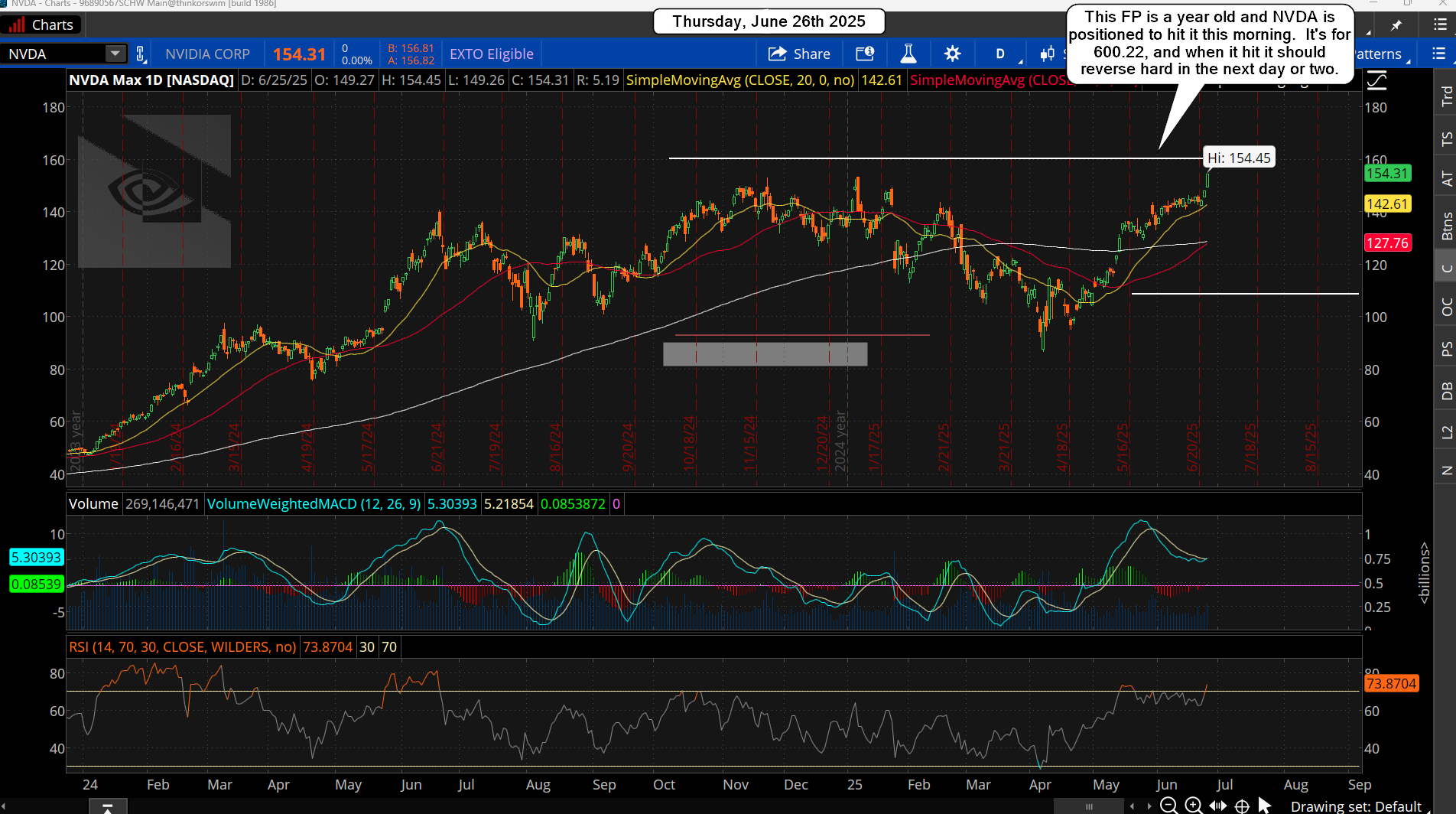Select the pointer arrow tool
Screen dimensions: 1456x814
coord(1264,806)
